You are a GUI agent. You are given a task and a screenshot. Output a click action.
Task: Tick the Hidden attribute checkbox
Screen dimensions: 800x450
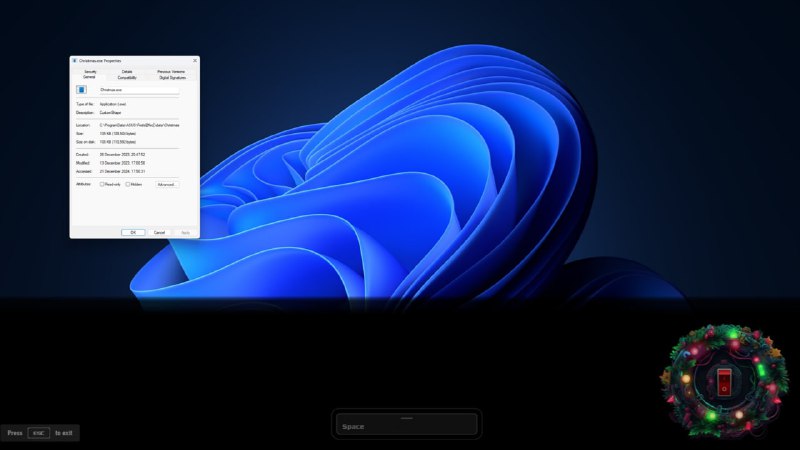(128, 184)
